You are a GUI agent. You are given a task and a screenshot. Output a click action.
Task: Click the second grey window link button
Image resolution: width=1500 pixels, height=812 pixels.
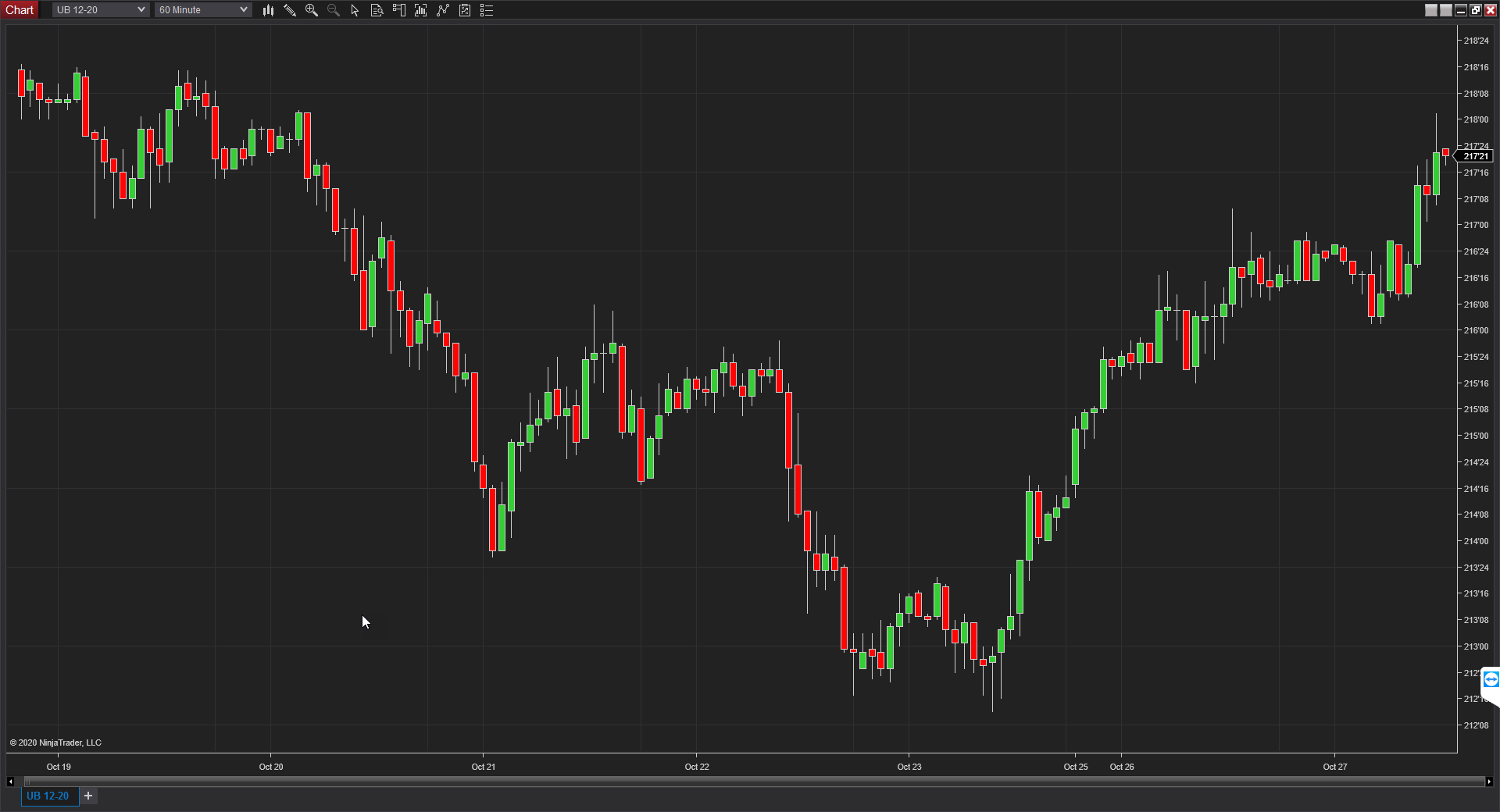coord(1446,10)
